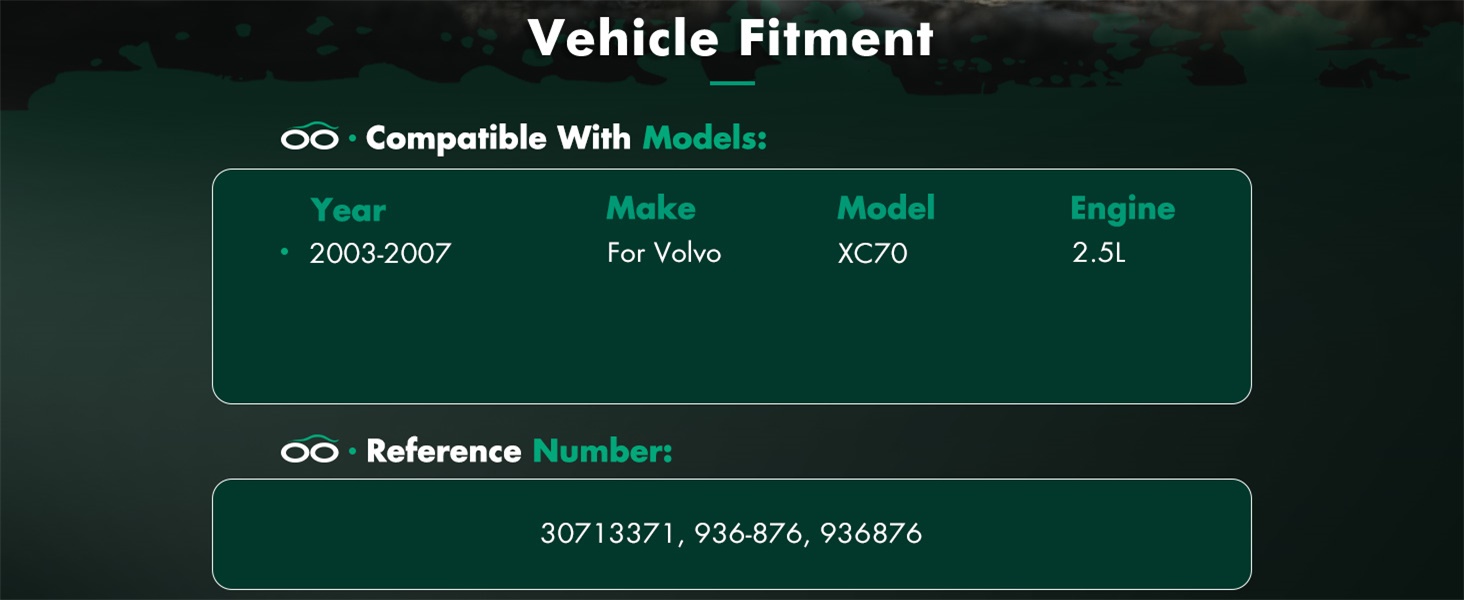Click reference number 936876
This screenshot has height=600, width=1464.
871,533
